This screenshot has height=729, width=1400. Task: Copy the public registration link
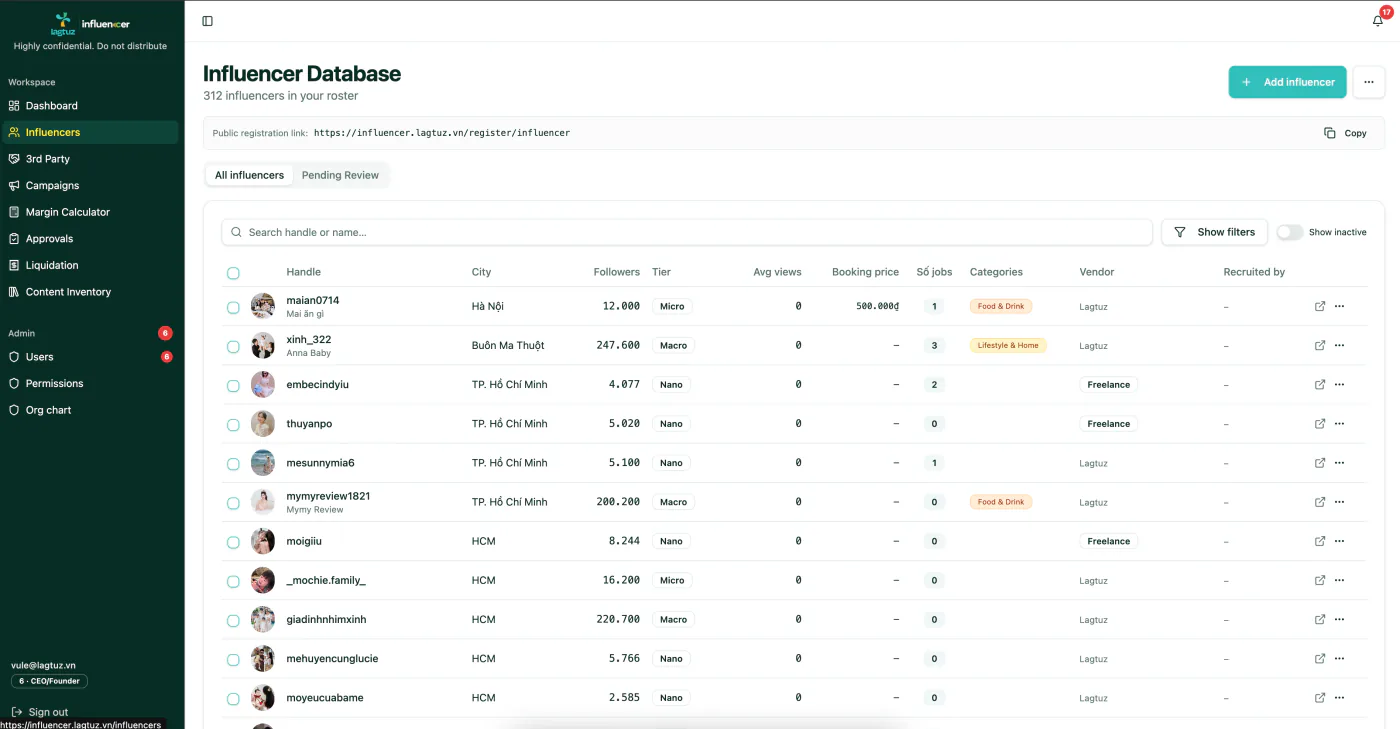[1345, 133]
